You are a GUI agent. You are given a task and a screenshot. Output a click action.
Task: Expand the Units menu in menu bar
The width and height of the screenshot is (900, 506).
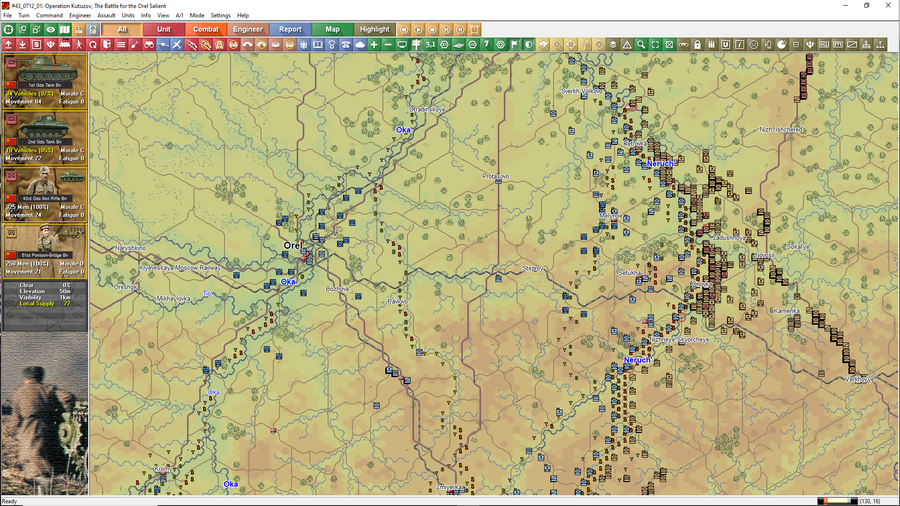(x=128, y=16)
